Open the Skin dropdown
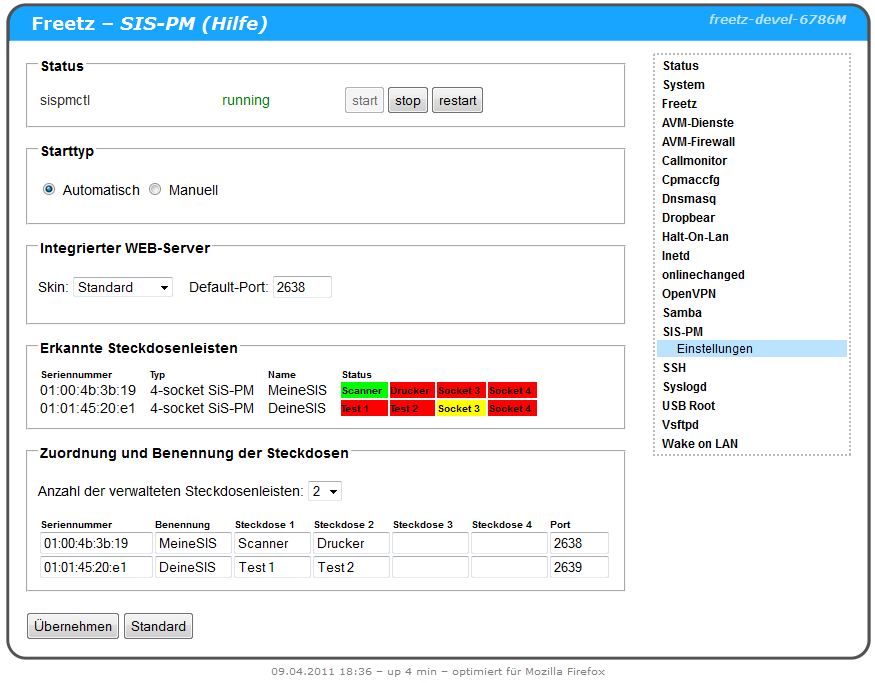Screen dimensions: 875x683 point(123,287)
